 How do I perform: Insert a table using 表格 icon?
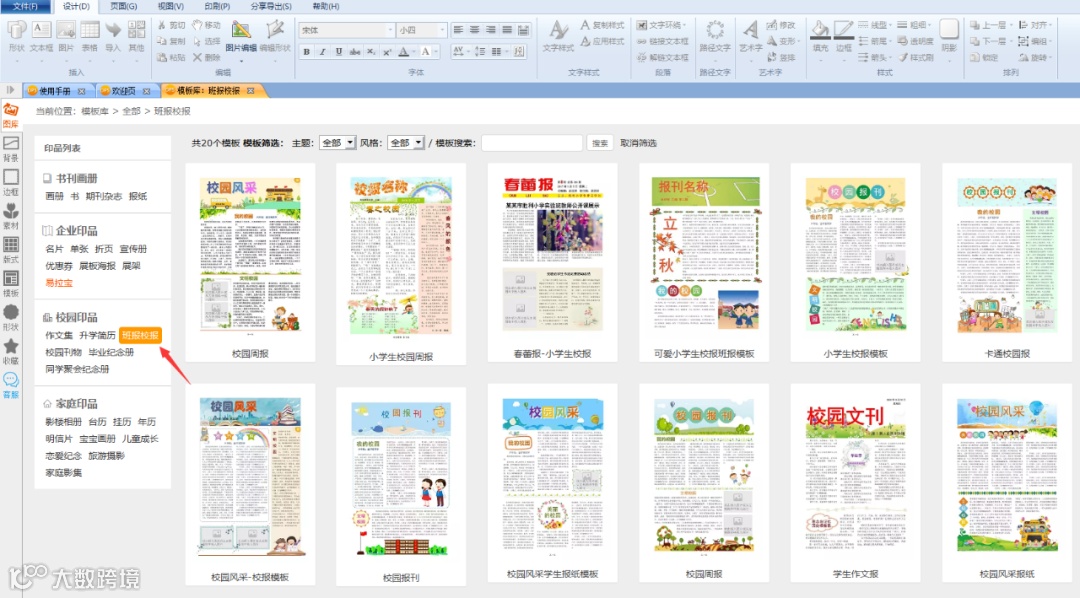point(90,37)
